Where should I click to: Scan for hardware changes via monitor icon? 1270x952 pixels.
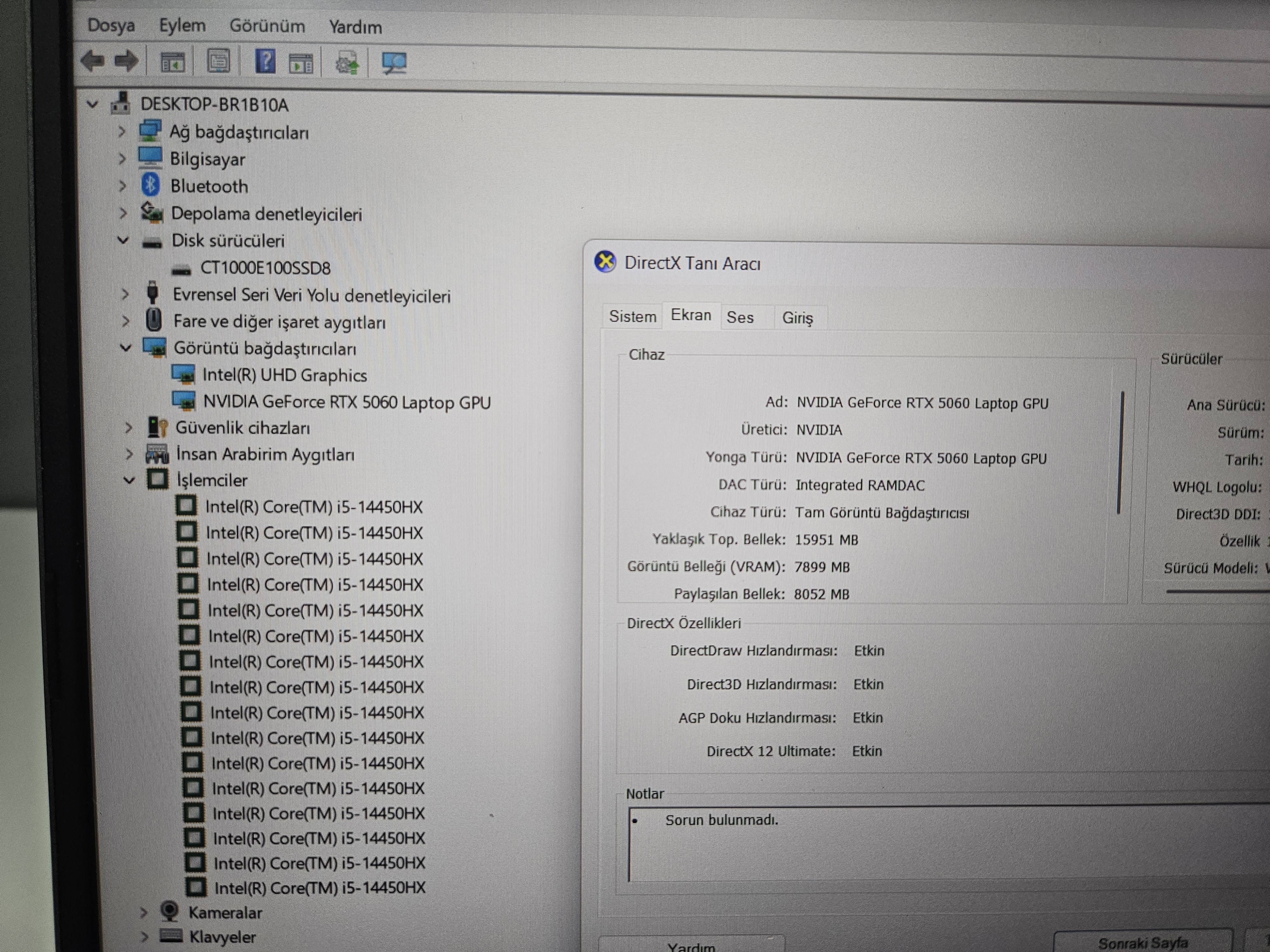click(394, 63)
